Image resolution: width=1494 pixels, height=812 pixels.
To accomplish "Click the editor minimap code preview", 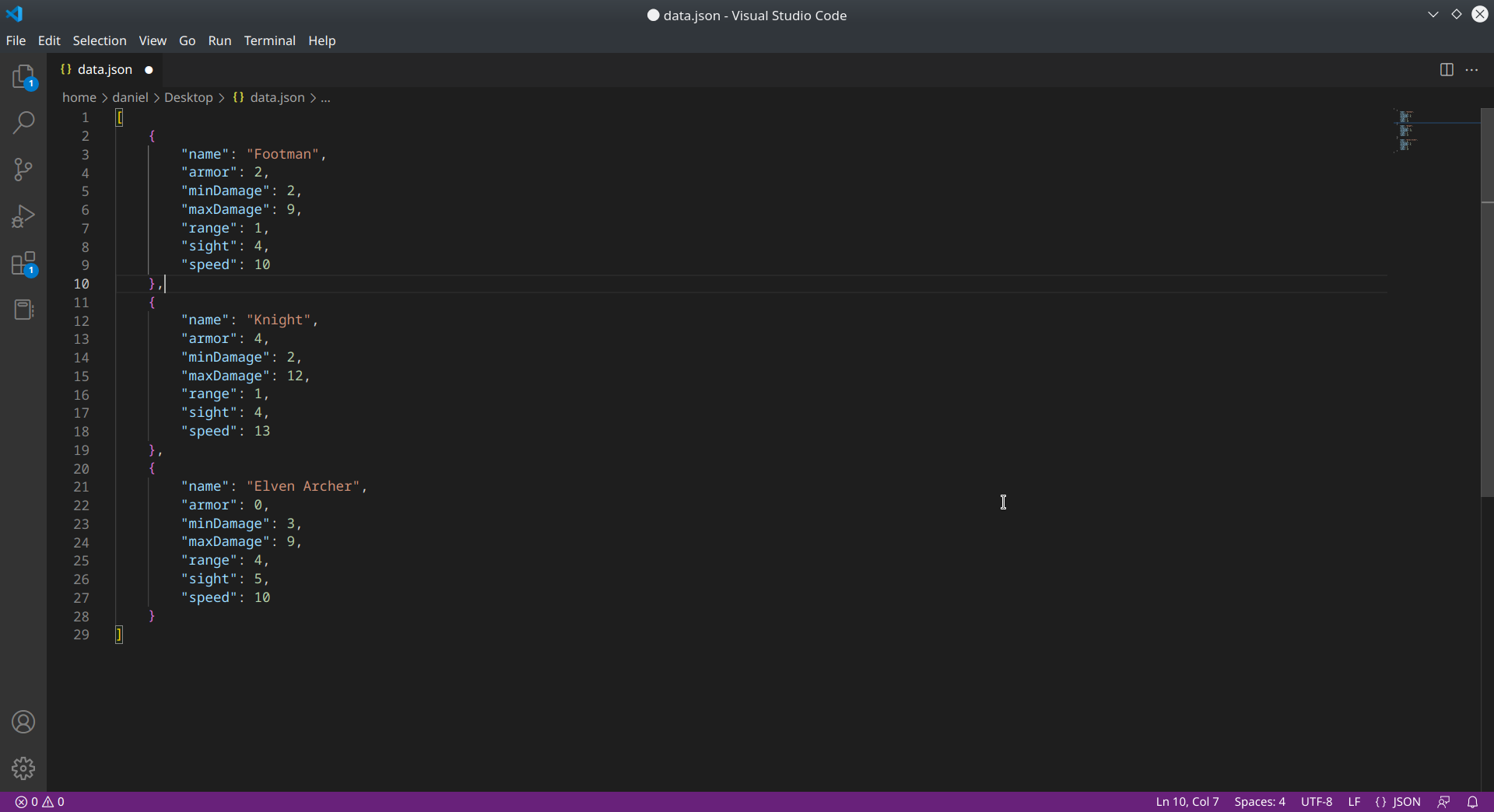I will coord(1407,130).
